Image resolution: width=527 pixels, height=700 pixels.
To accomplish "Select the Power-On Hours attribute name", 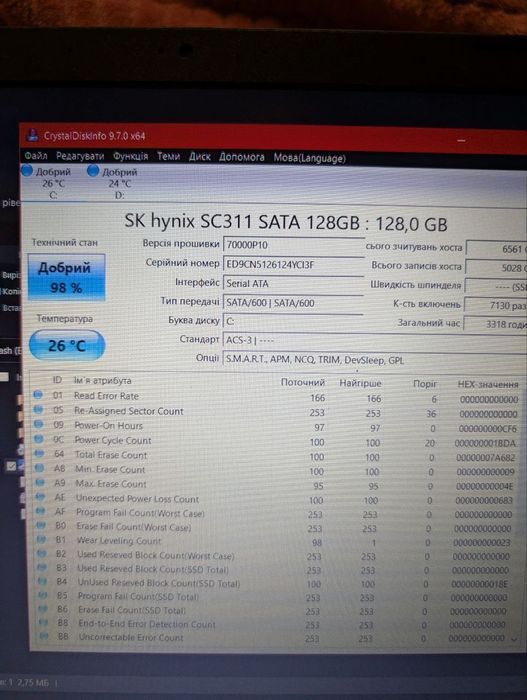I will (109, 425).
